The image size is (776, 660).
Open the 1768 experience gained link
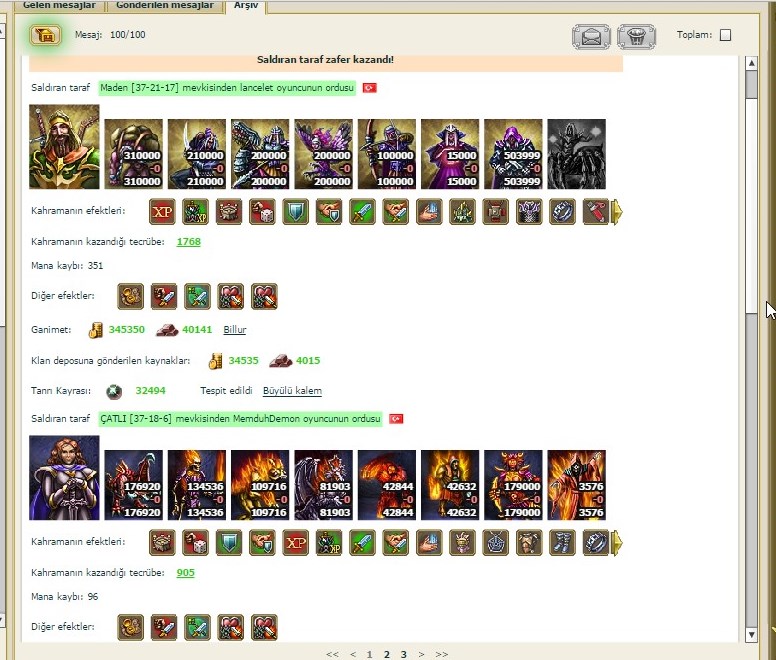(188, 242)
